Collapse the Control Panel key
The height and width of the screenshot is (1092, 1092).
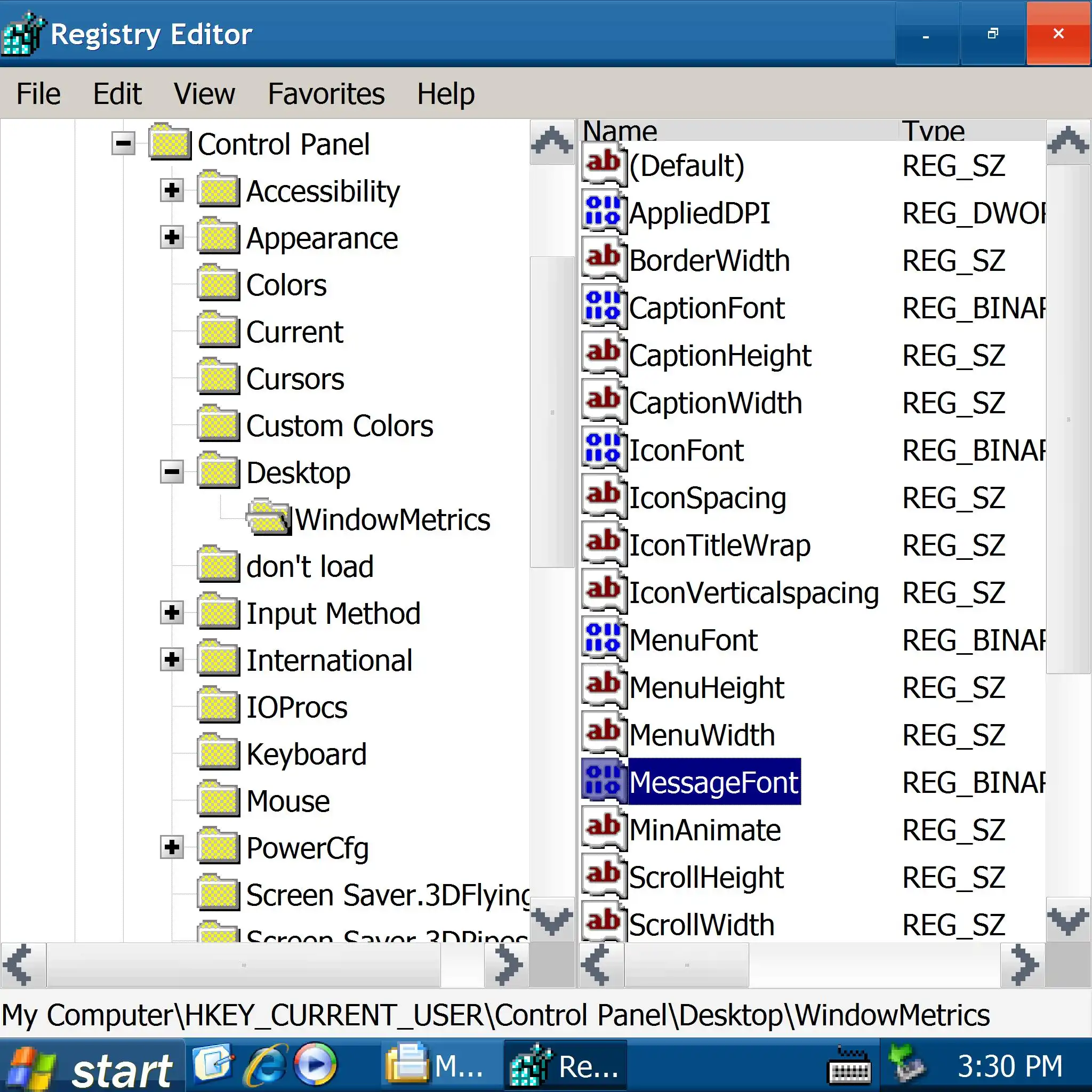coord(123,143)
